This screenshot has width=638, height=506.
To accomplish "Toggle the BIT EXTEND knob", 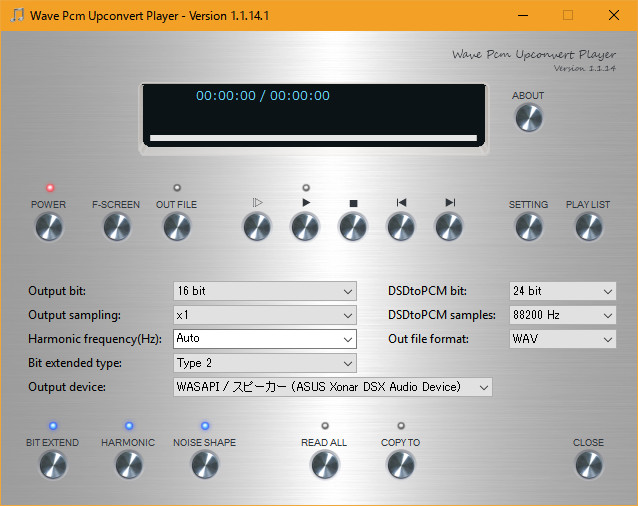I will [x=52, y=465].
